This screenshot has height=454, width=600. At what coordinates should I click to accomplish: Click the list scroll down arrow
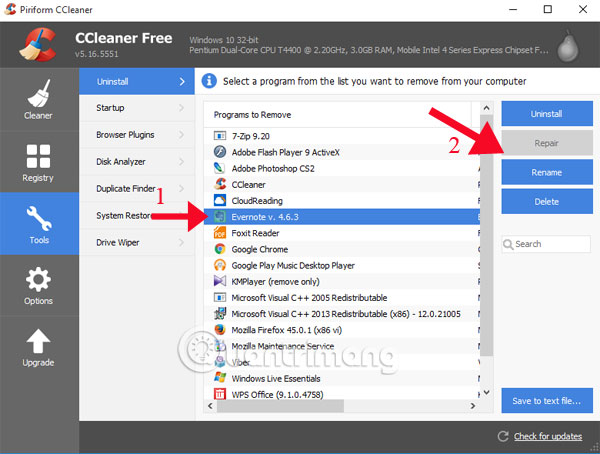pyautogui.click(x=486, y=392)
